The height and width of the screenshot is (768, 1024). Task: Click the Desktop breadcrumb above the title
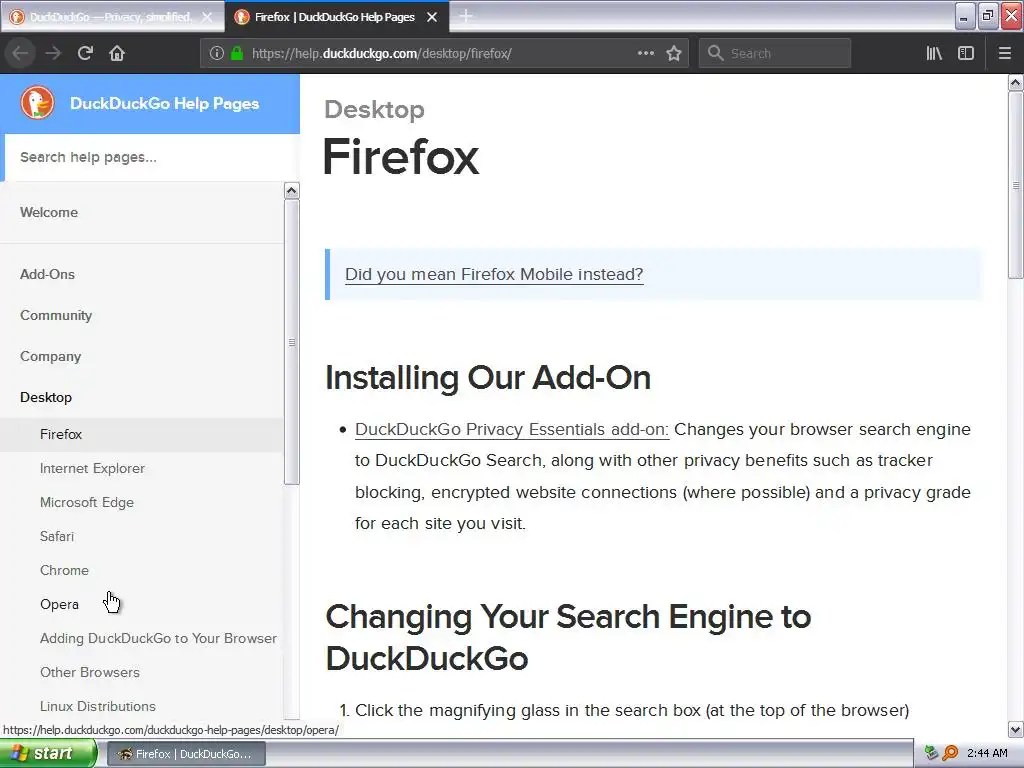pos(374,110)
